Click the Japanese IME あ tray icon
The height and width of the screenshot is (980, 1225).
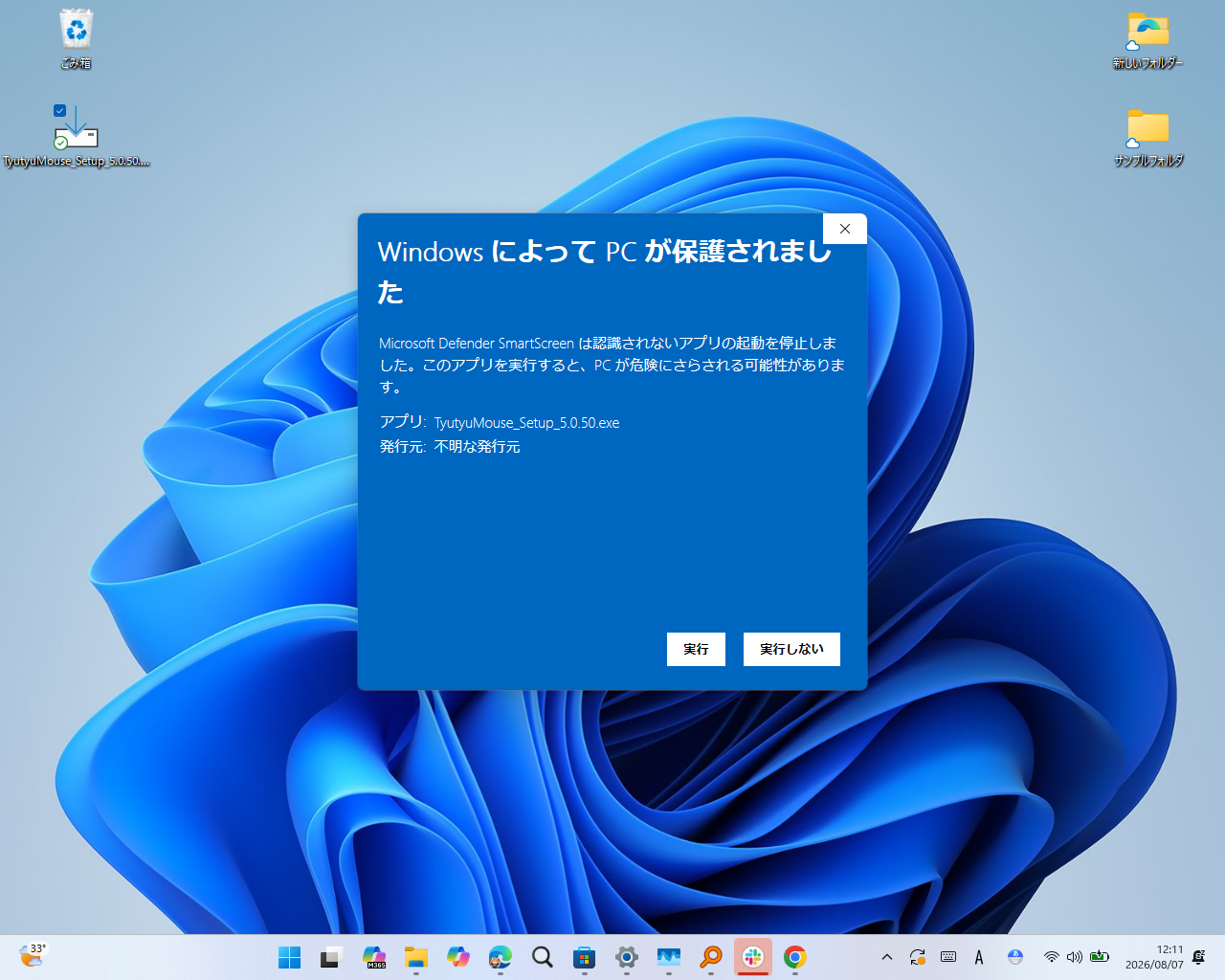point(1015,957)
